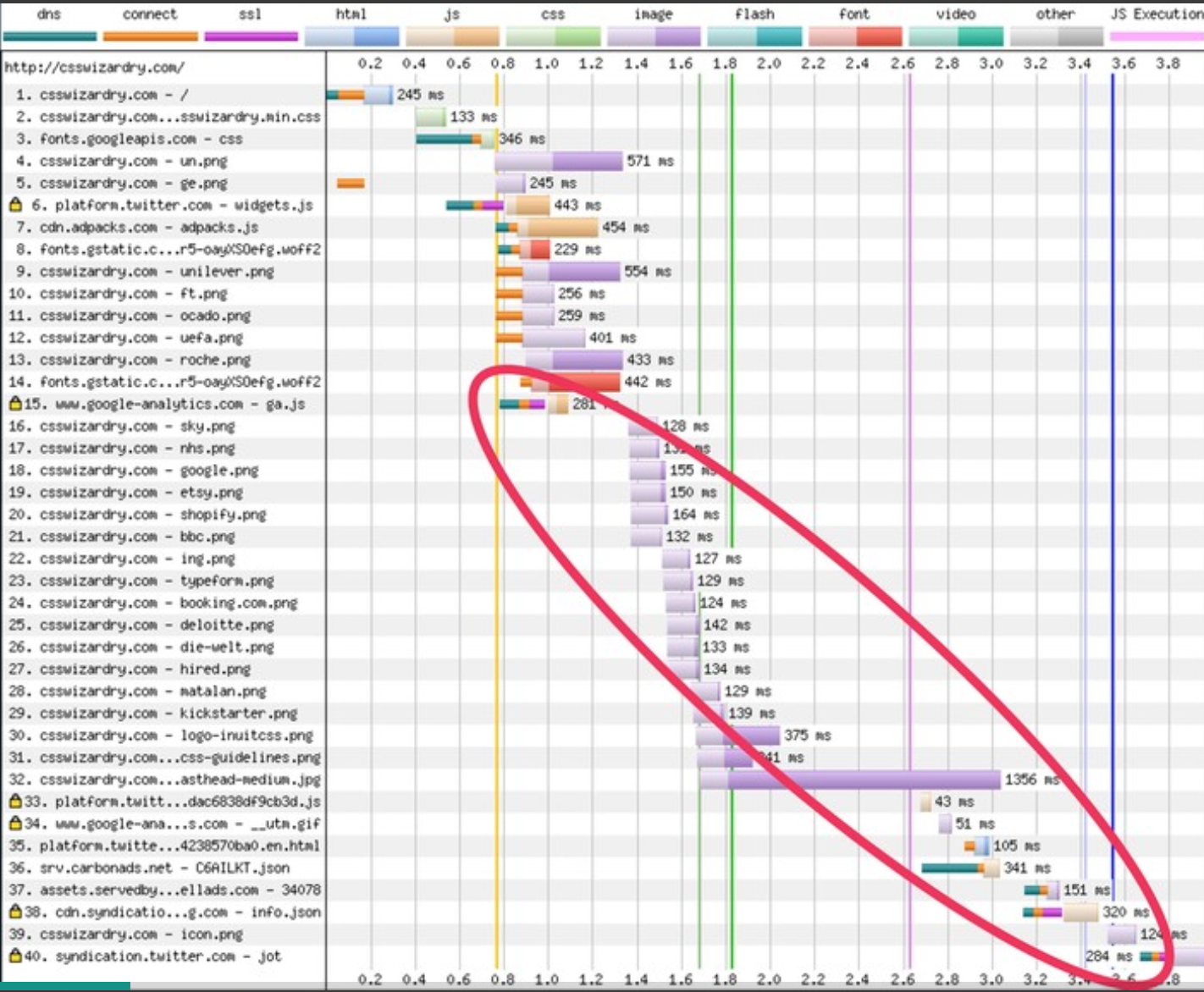The height and width of the screenshot is (992, 1204).
Task: Select request 24 booking.com.png
Action: point(153,602)
